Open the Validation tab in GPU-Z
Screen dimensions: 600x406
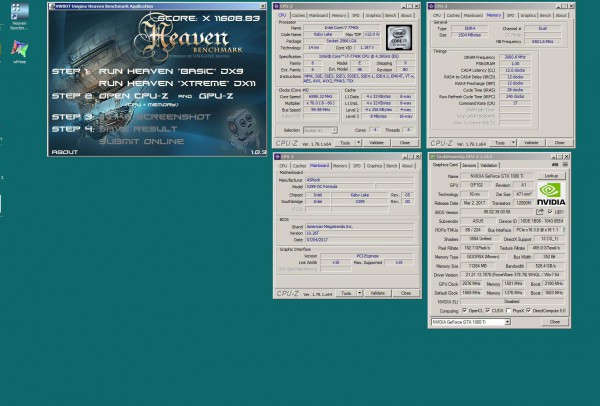(489, 165)
